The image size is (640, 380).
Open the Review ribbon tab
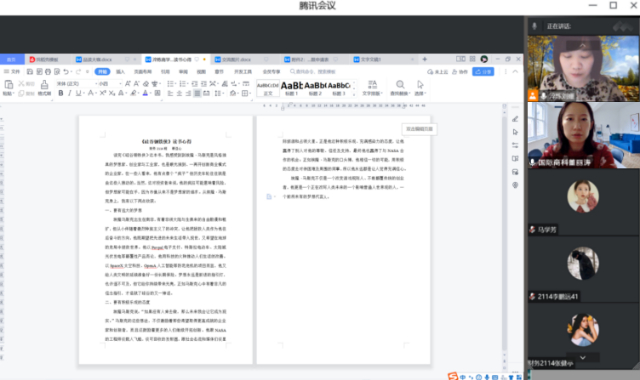[183, 71]
